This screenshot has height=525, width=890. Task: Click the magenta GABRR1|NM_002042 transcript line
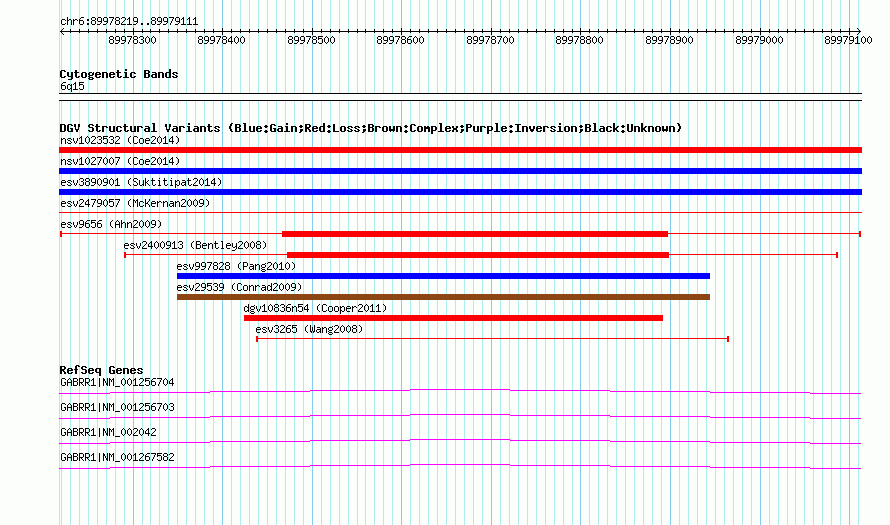[x=460, y=441]
